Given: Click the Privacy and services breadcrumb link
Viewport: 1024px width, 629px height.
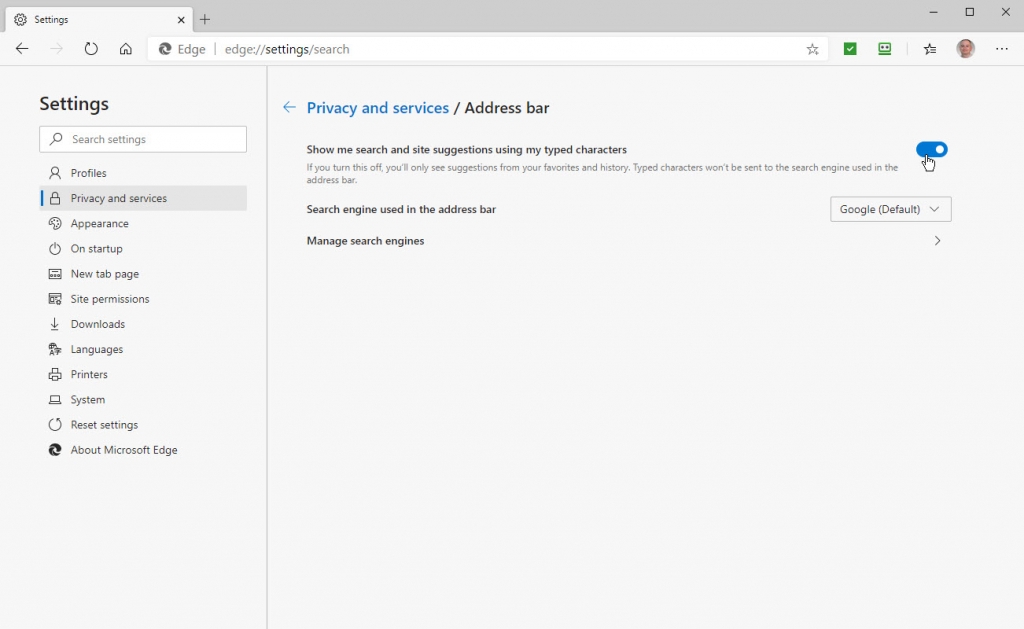Looking at the screenshot, I should 378,107.
